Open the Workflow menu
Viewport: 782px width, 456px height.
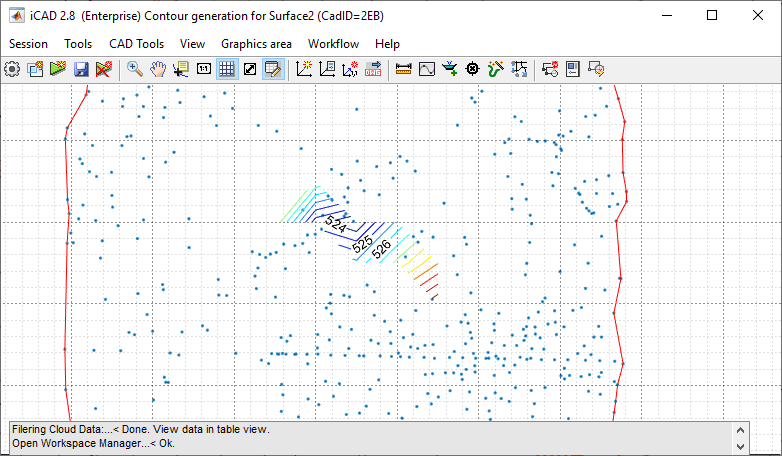pyautogui.click(x=333, y=44)
